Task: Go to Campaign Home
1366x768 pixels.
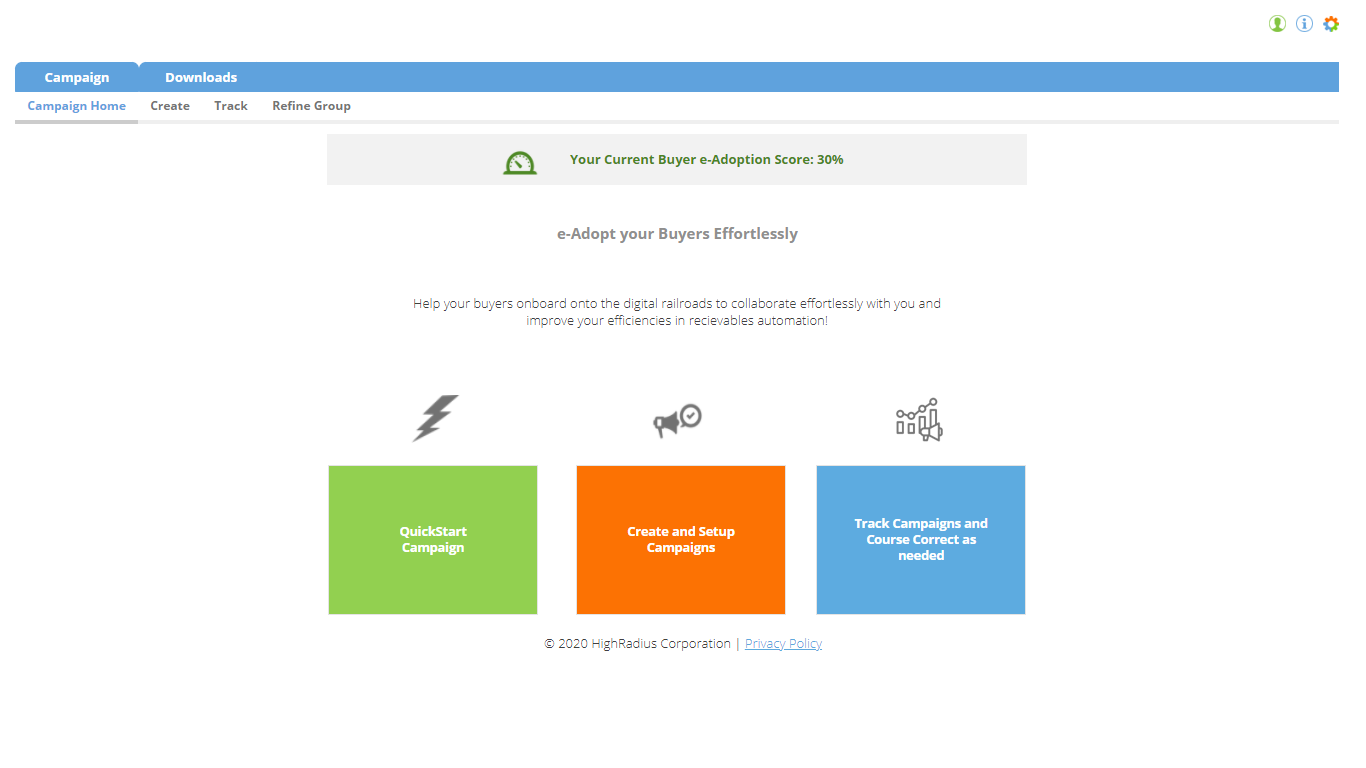Action: coord(76,105)
